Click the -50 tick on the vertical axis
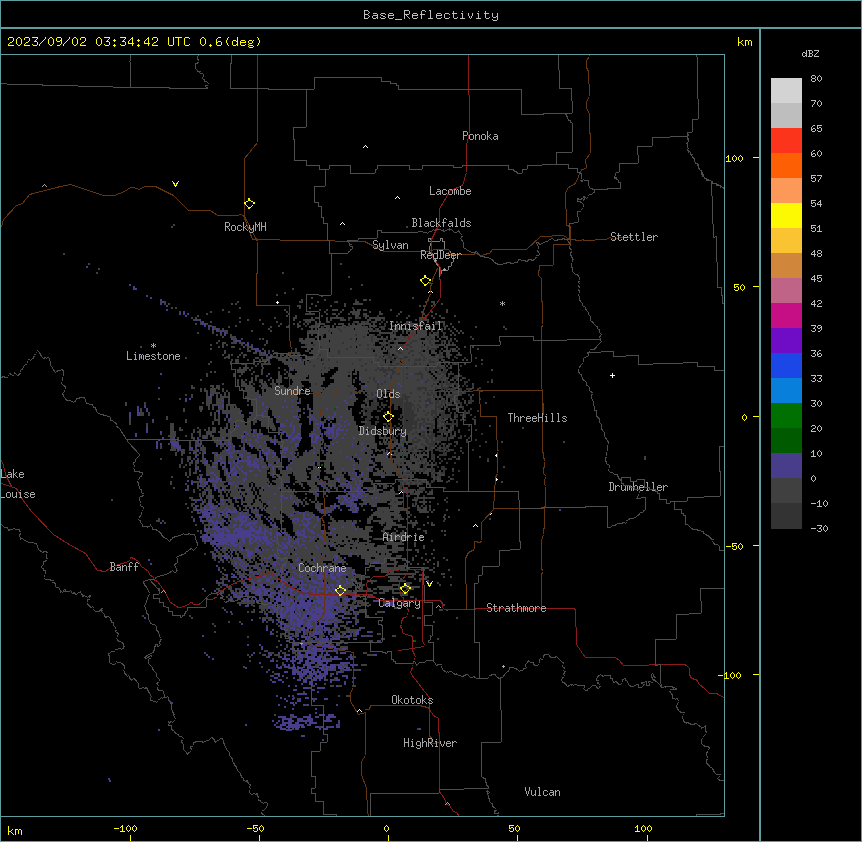 pos(734,546)
